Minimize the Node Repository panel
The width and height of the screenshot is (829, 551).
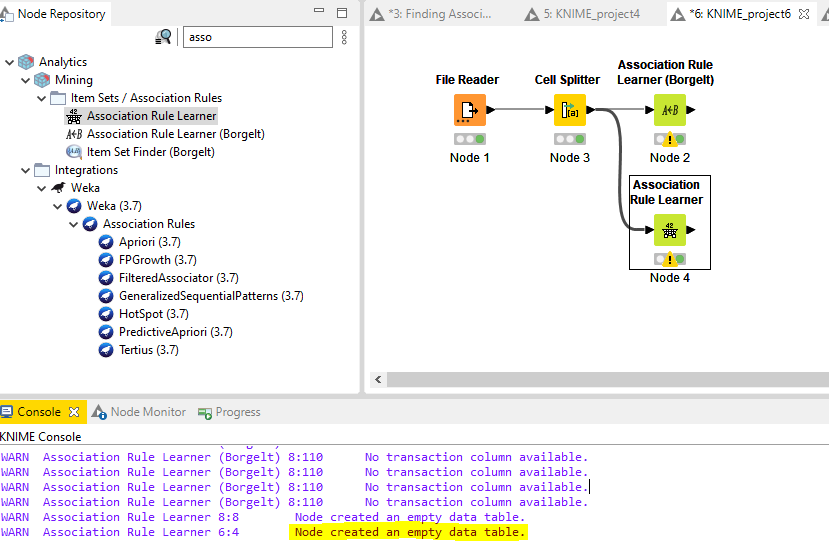319,11
